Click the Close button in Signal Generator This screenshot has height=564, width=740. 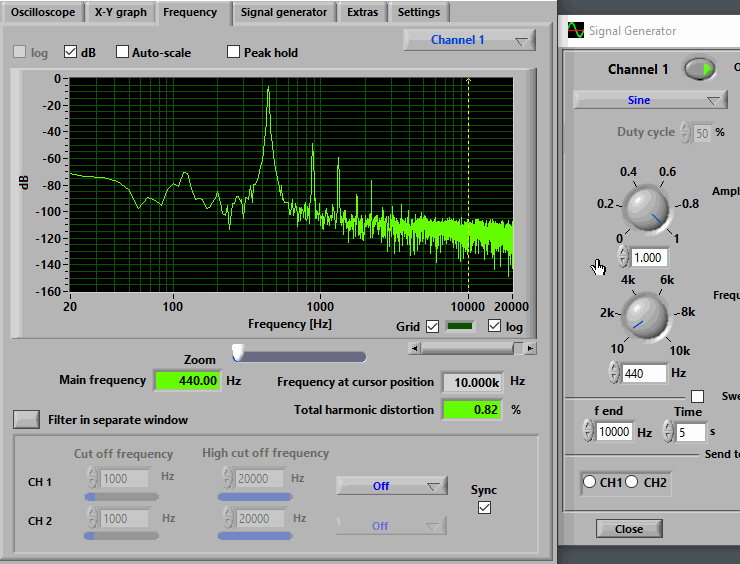[629, 529]
